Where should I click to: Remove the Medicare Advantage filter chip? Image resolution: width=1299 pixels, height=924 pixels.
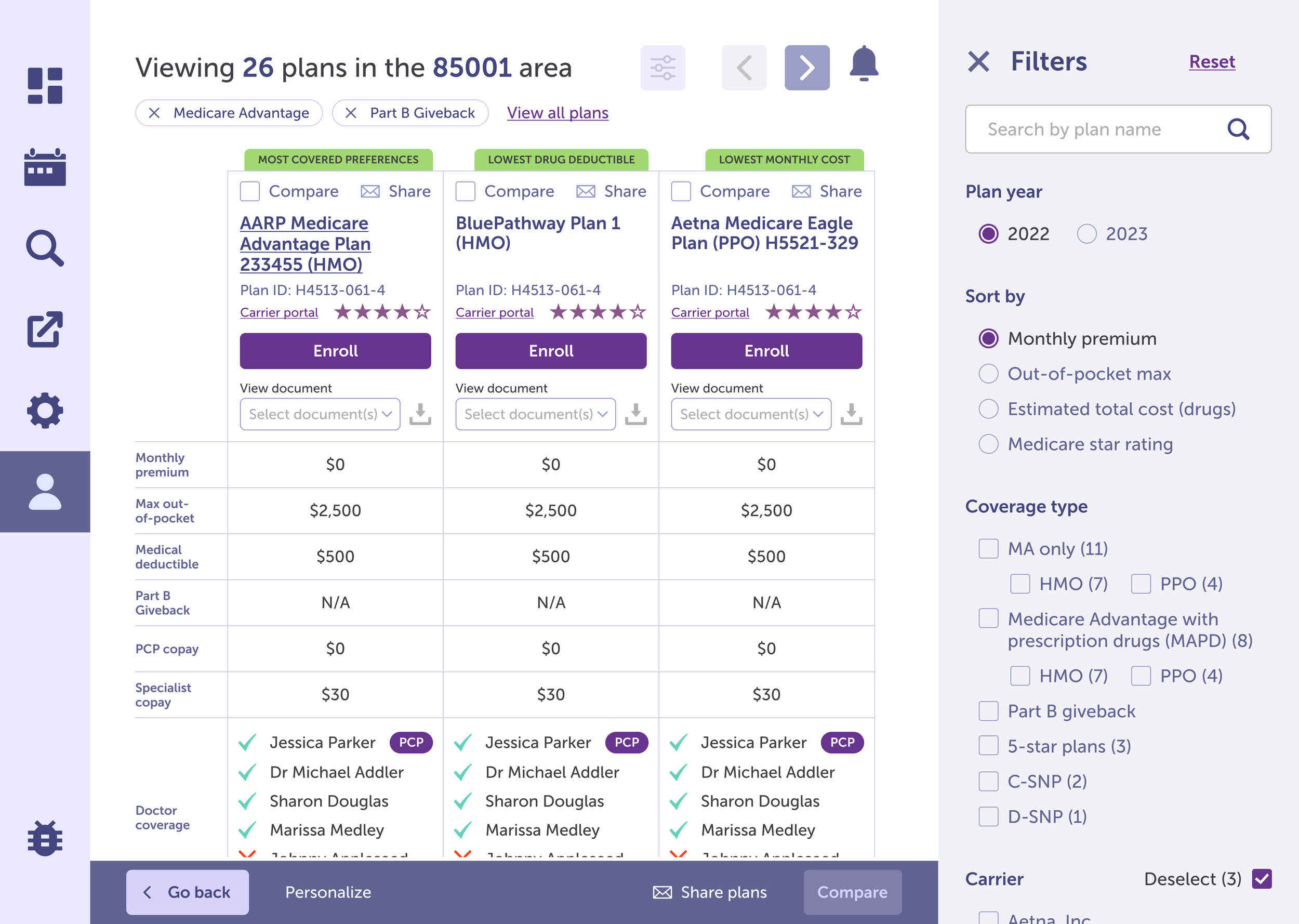tap(154, 113)
